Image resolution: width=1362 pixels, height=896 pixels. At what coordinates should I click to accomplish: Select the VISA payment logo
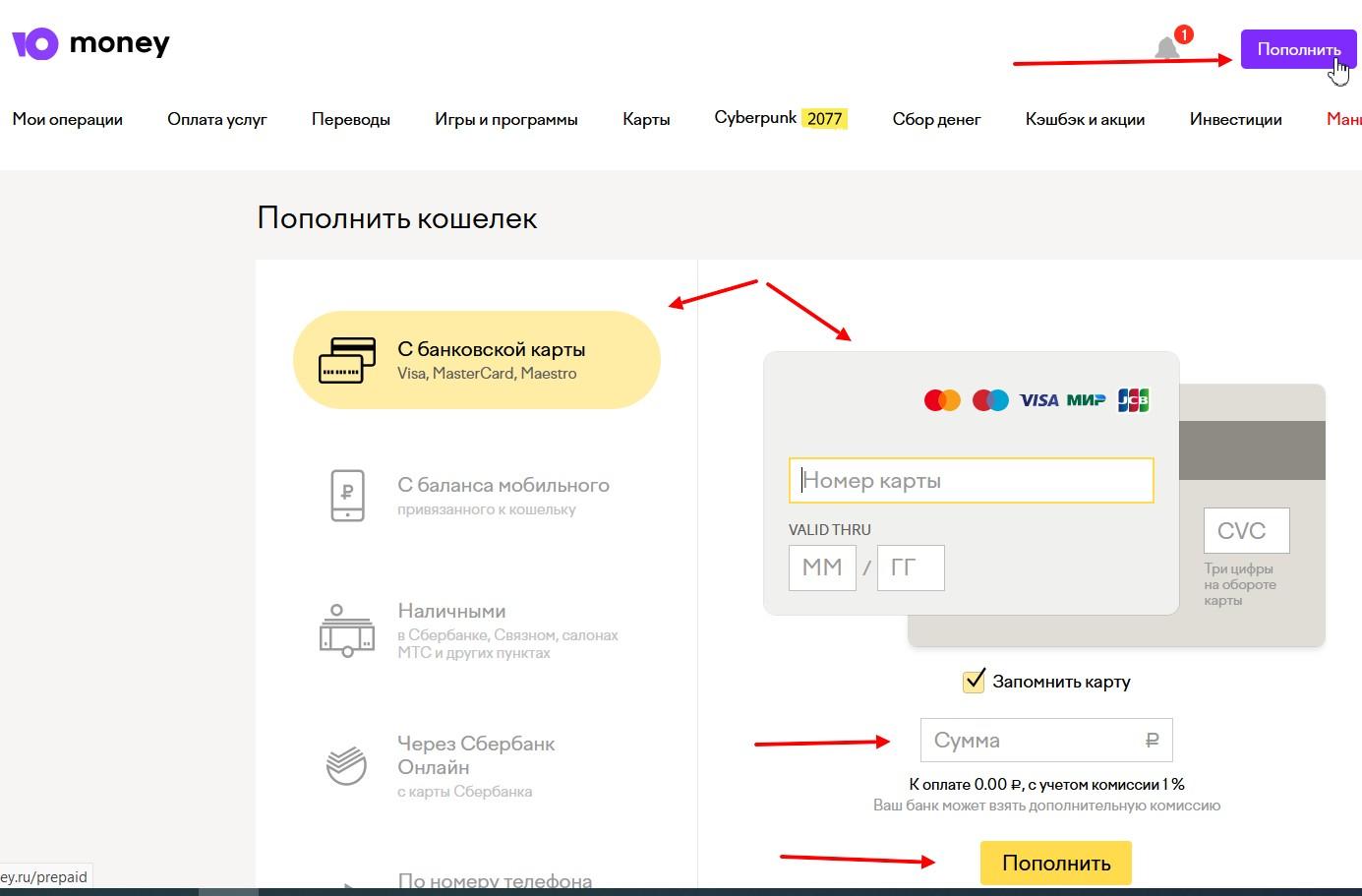(x=1037, y=399)
